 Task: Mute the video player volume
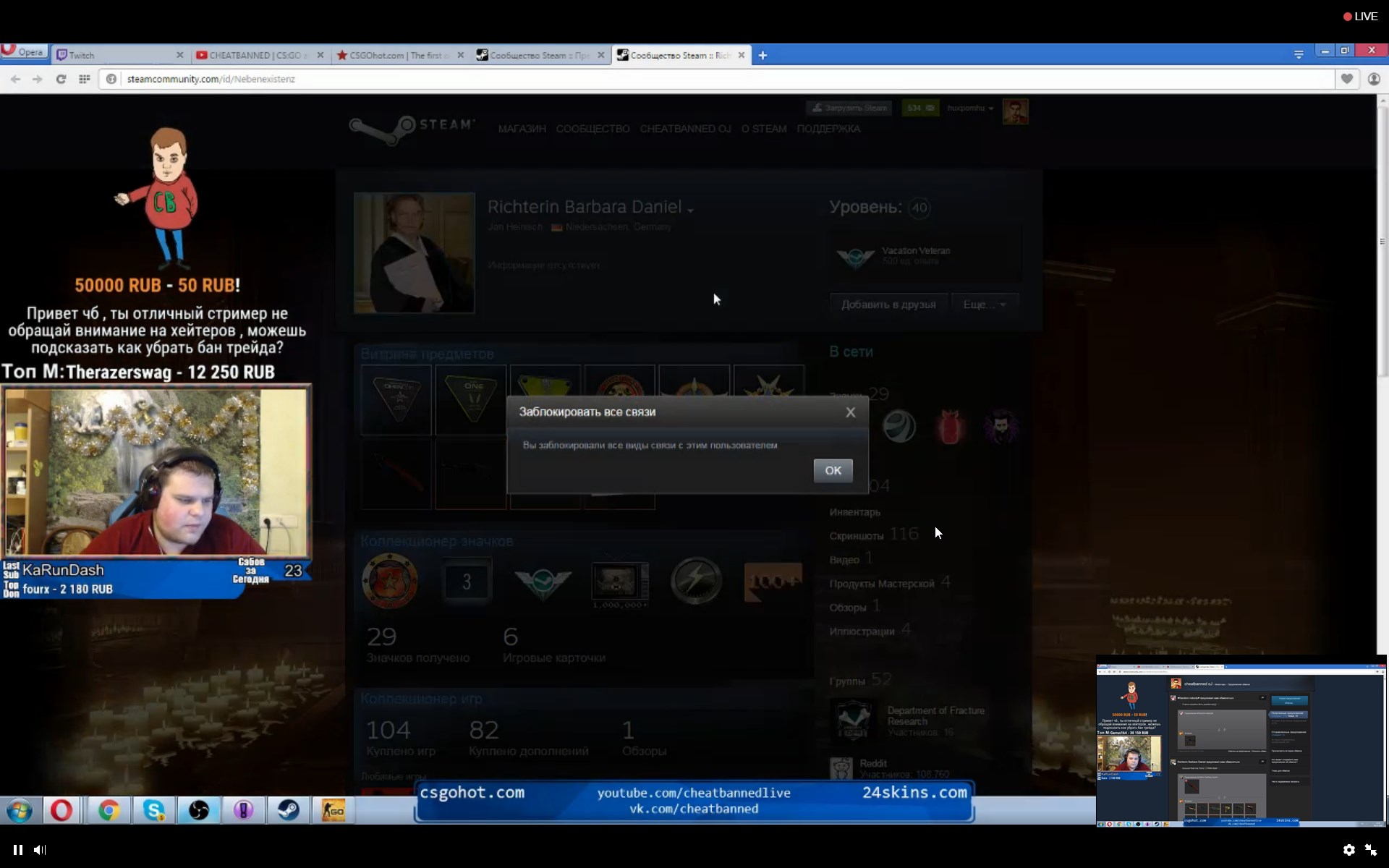[40, 850]
